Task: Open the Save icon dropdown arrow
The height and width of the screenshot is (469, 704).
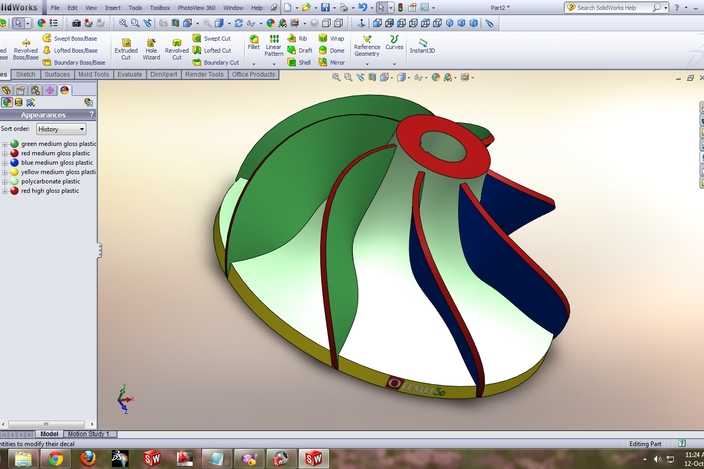Action: tap(334, 8)
